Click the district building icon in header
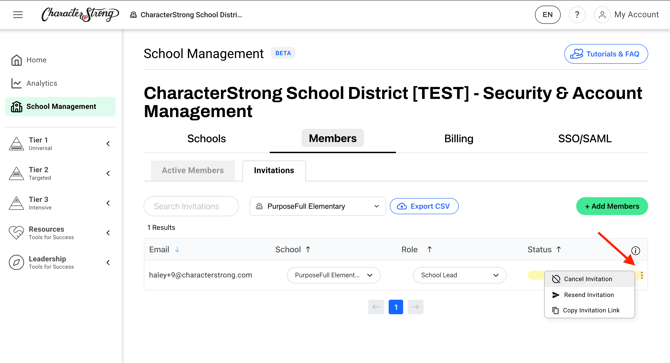The image size is (670, 363). coord(133,15)
